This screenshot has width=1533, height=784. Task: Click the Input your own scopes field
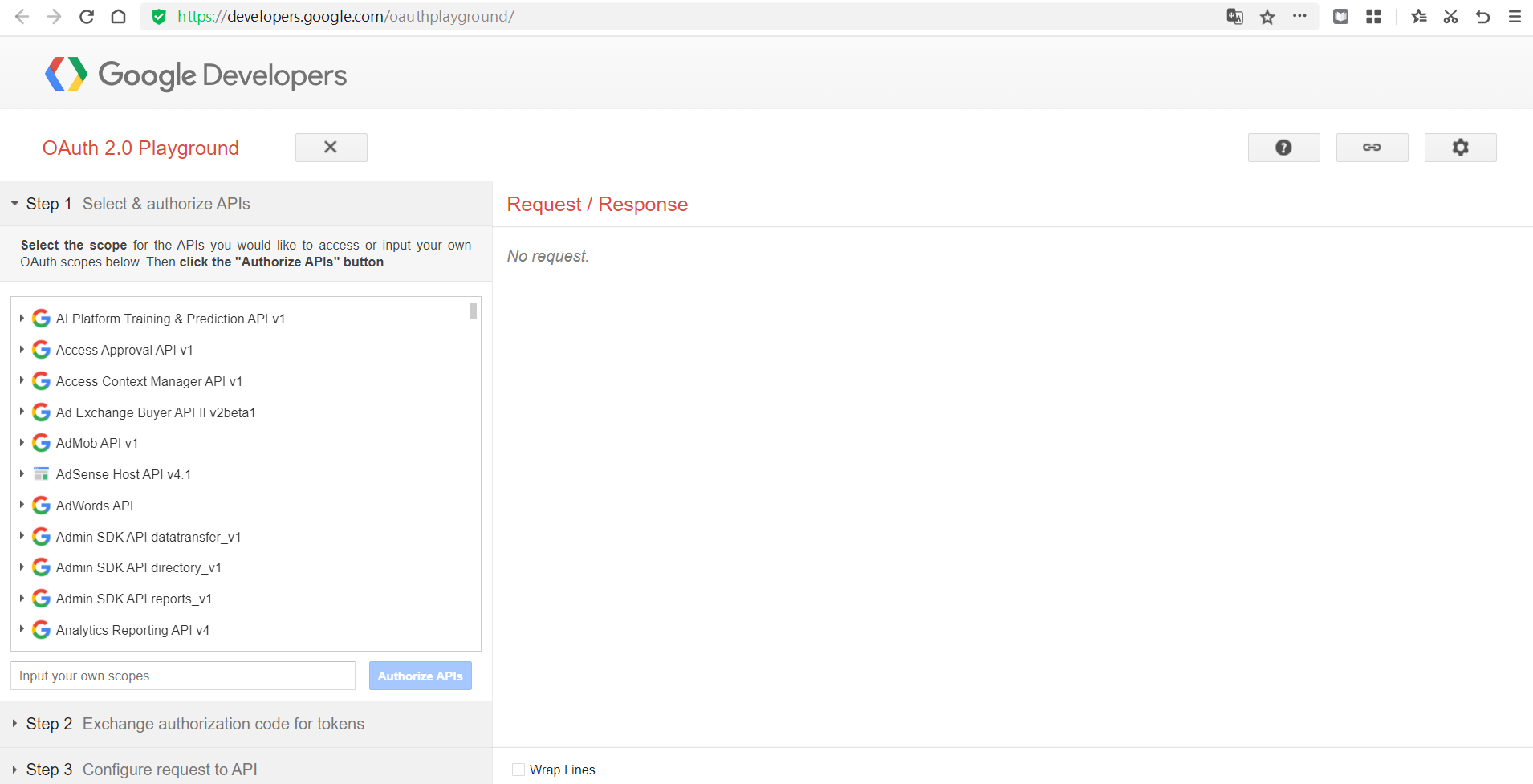coord(183,676)
